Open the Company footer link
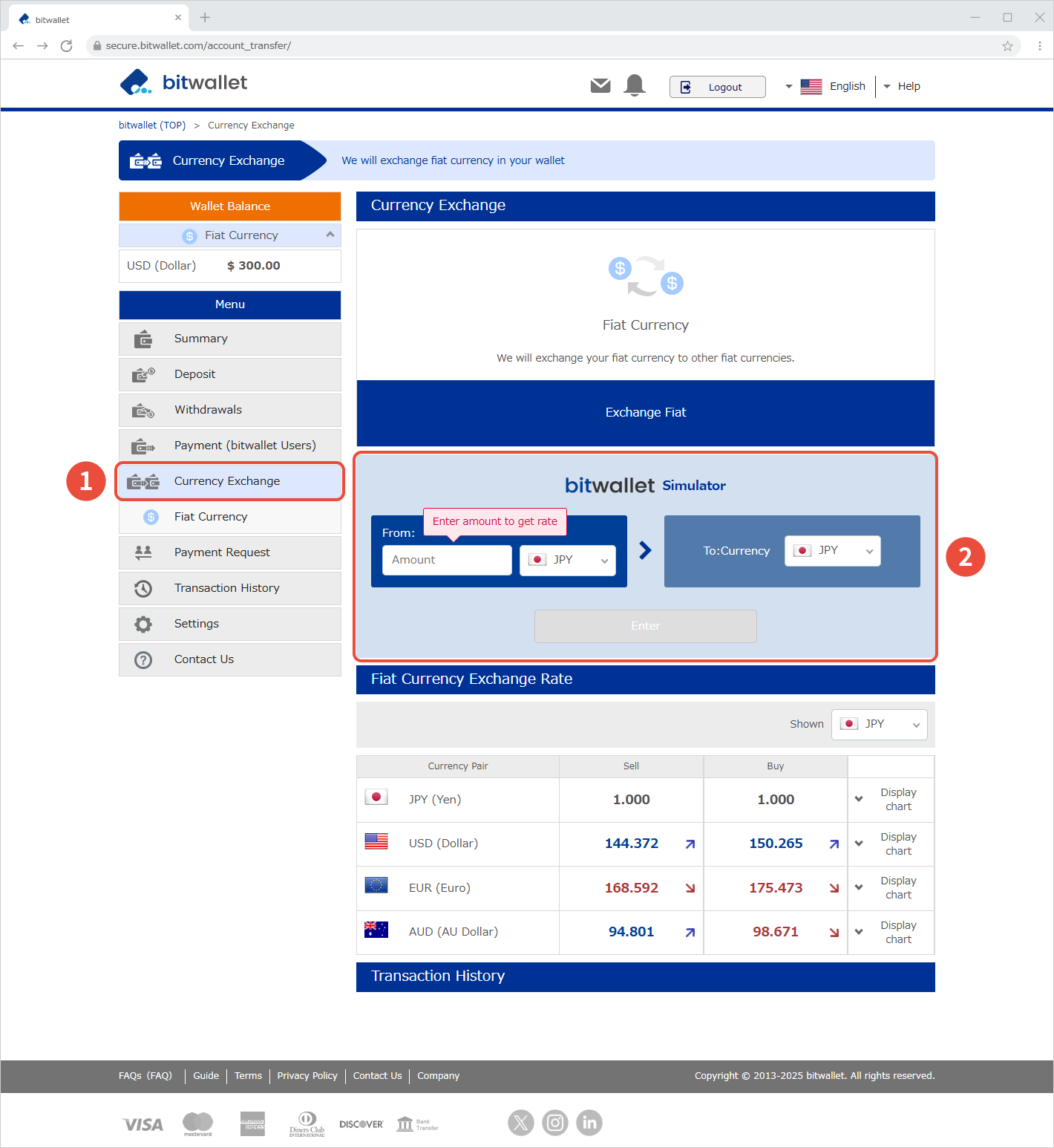1054x1148 pixels. (438, 1075)
